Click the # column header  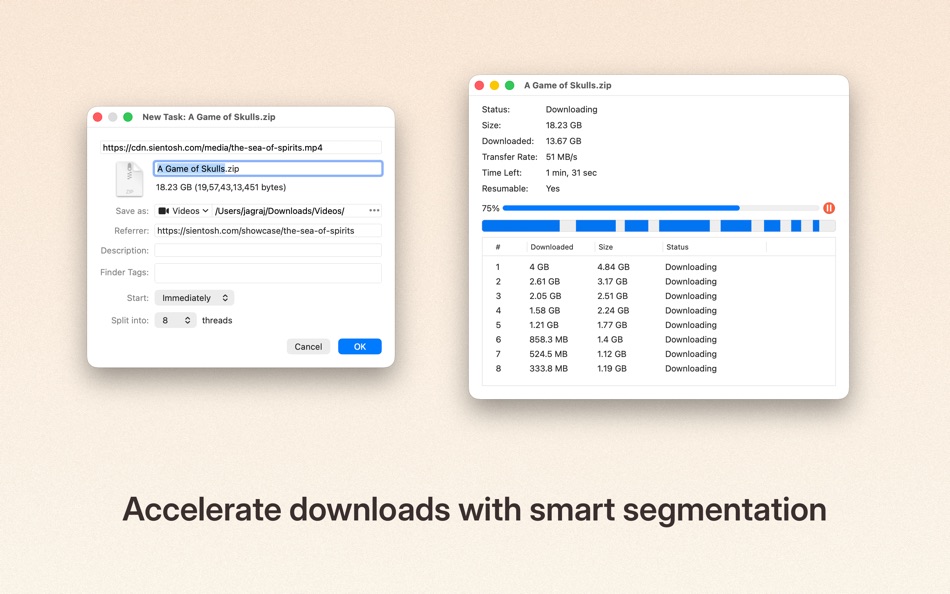click(498, 247)
